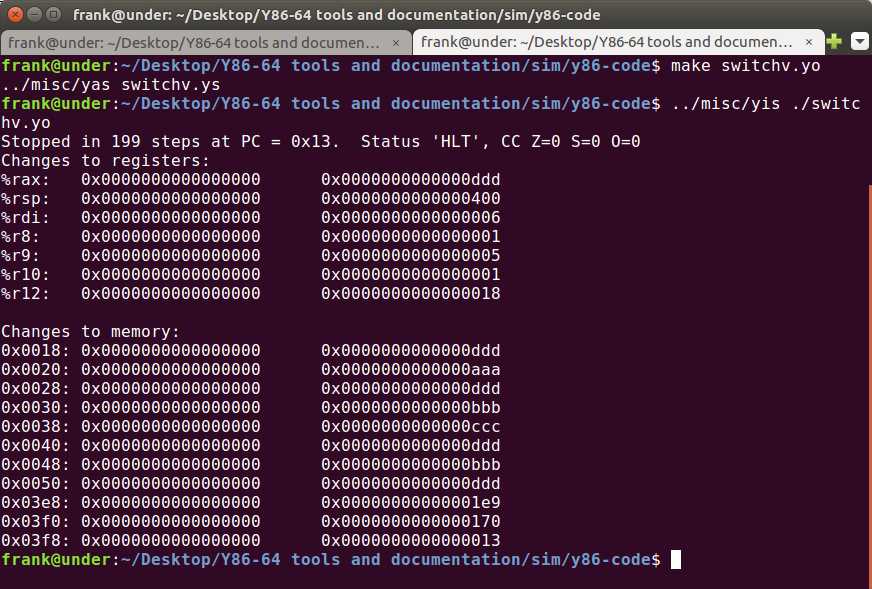Image resolution: width=872 pixels, height=589 pixels.
Task: Click 'Changes to memory:' heading
Action: coord(91,332)
